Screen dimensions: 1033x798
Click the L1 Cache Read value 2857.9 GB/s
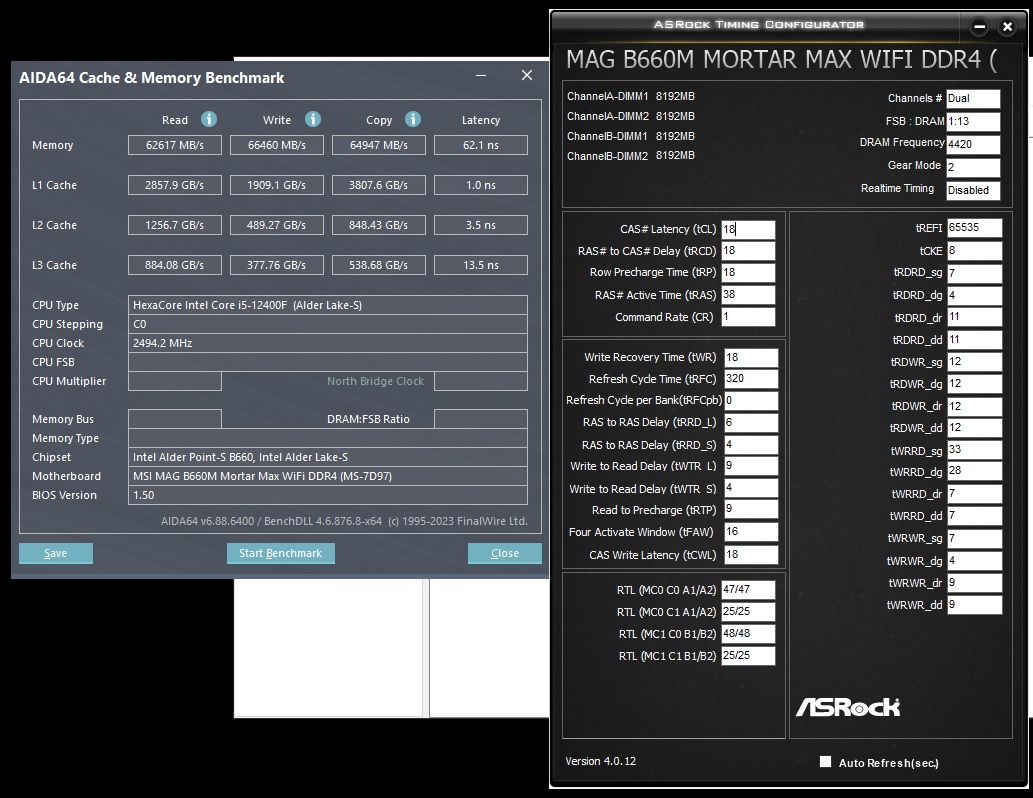[175, 185]
